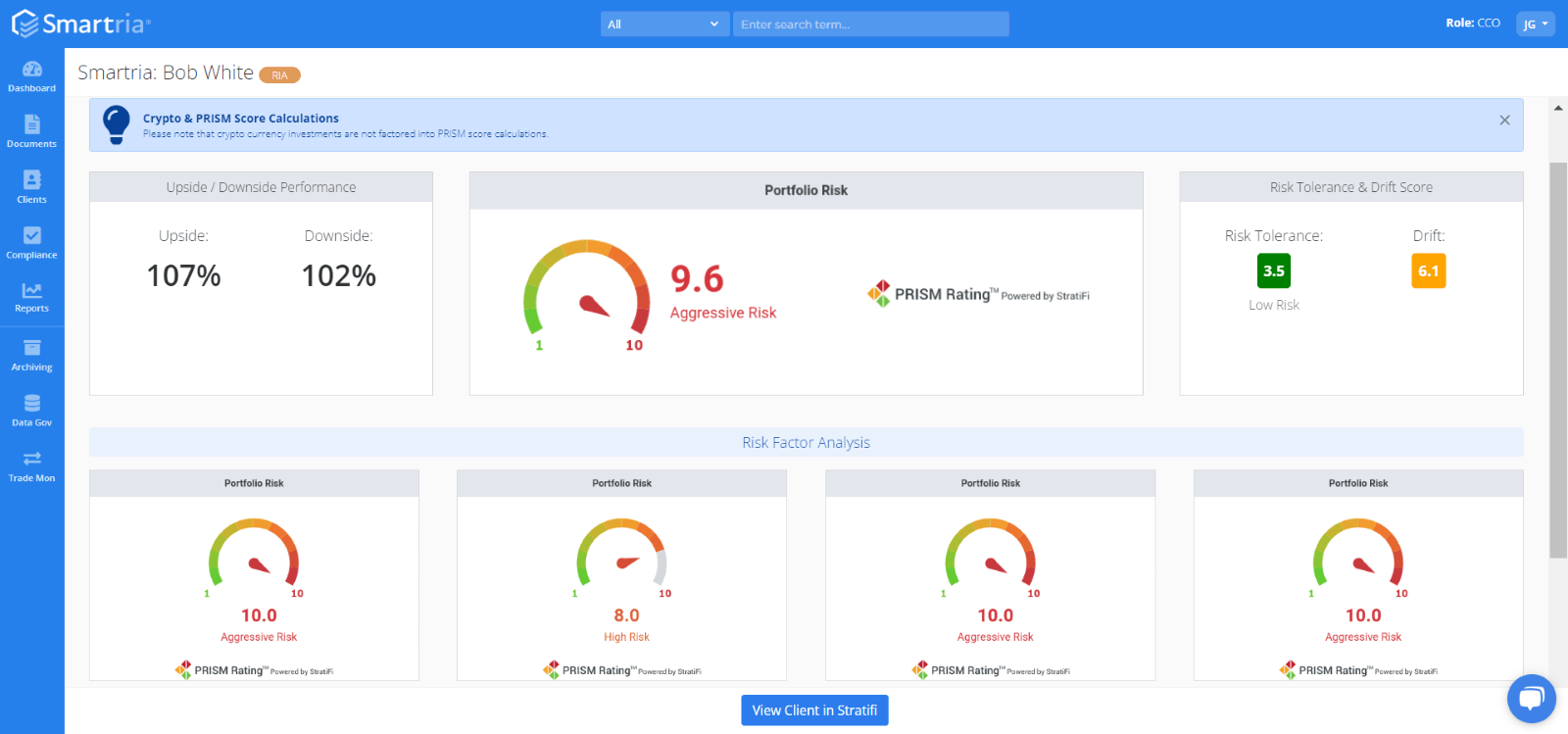
Task: Click the Upside / Downside Performance header
Action: (261, 187)
